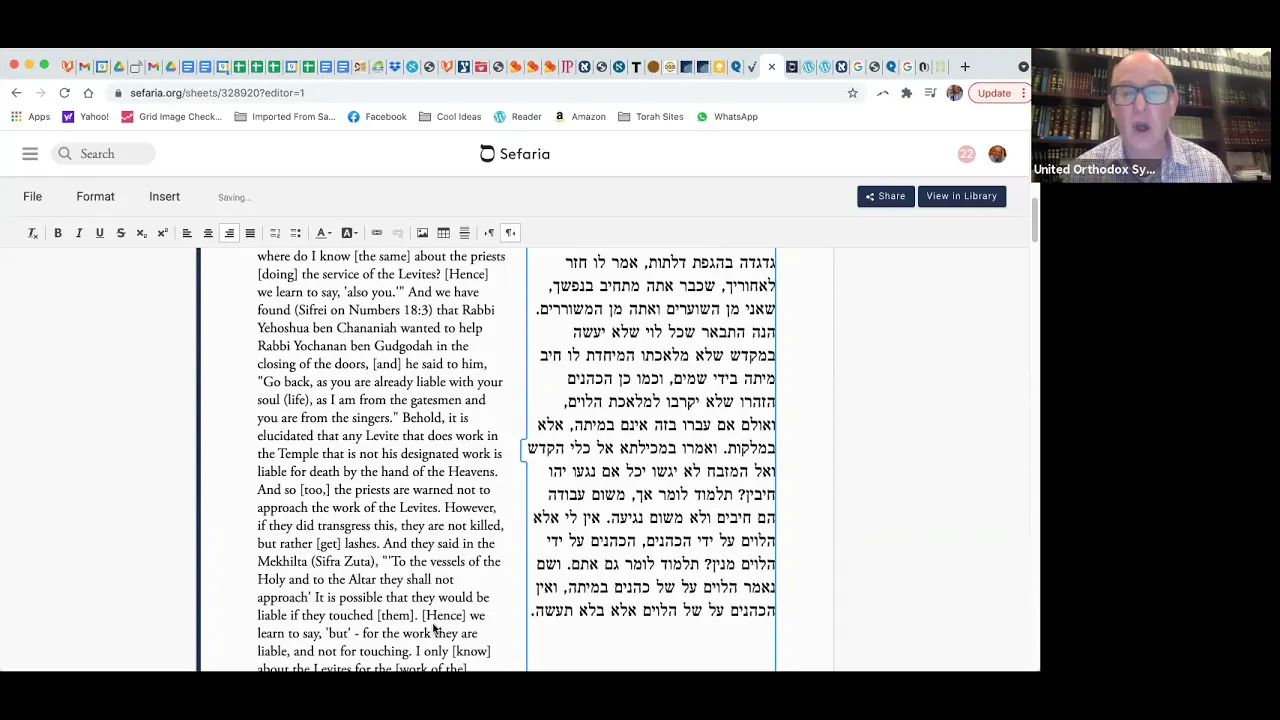
Task: Justify the text
Action: click(x=250, y=233)
